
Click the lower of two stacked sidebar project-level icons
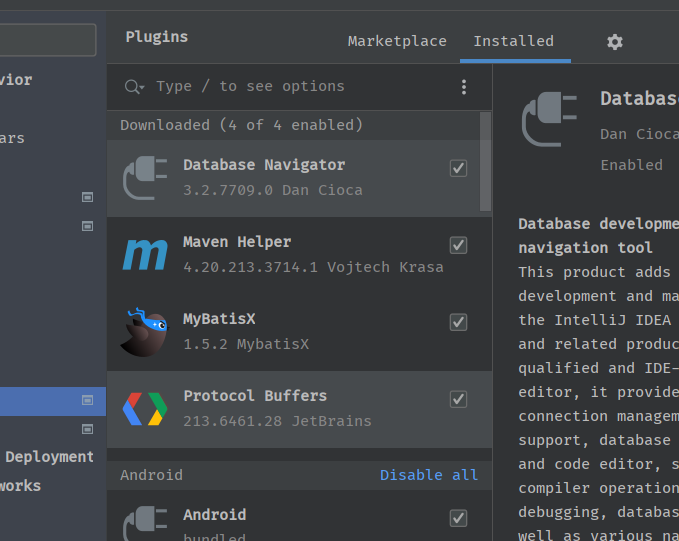87,226
